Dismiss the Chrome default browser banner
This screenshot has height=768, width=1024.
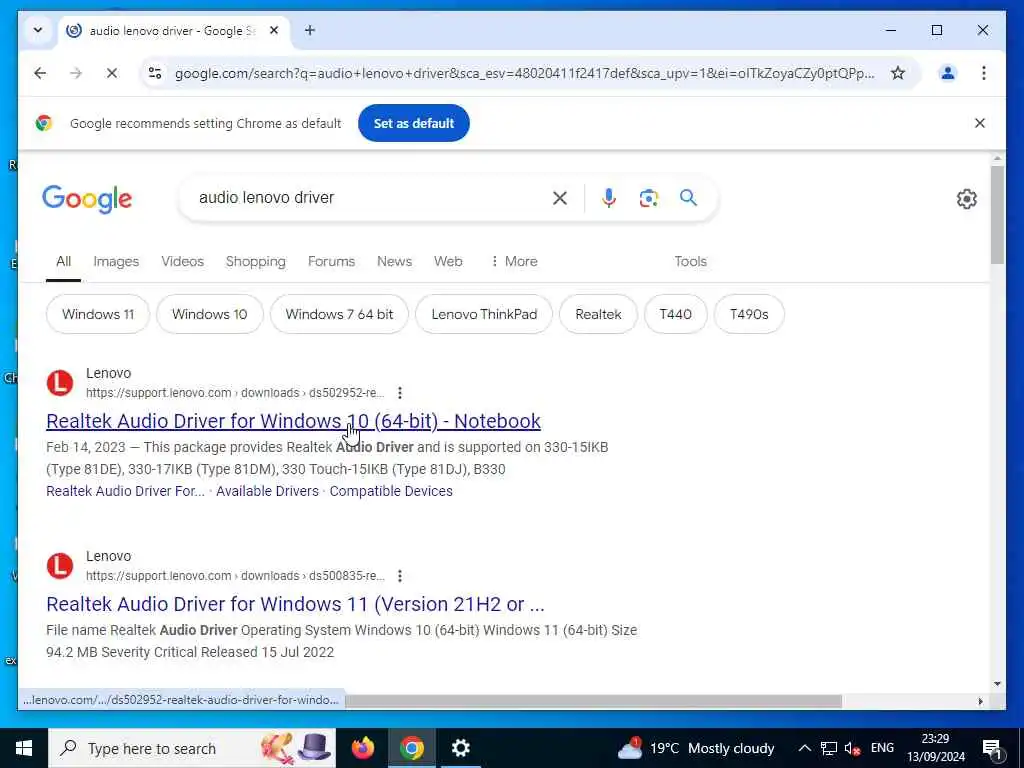click(980, 123)
